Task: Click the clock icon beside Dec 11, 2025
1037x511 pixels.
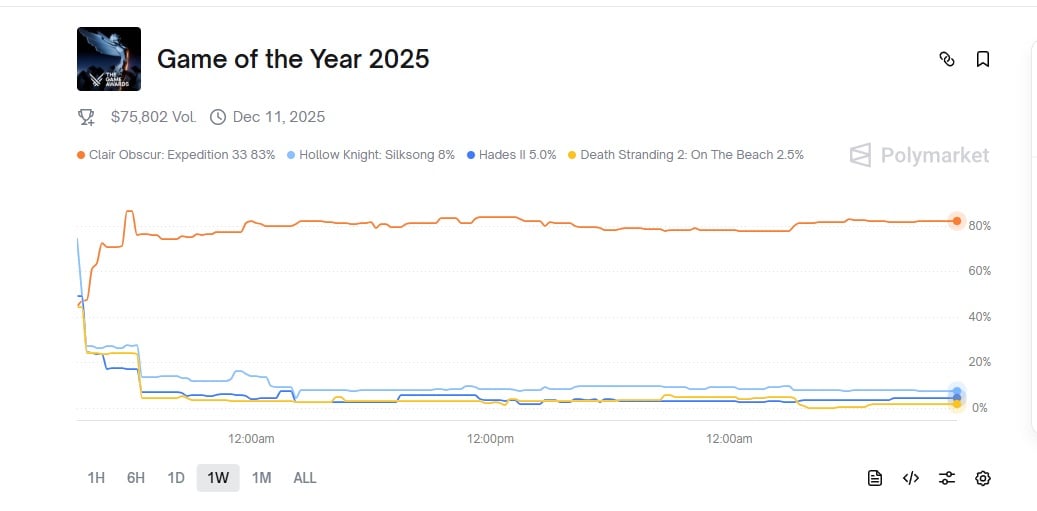Action: click(218, 117)
